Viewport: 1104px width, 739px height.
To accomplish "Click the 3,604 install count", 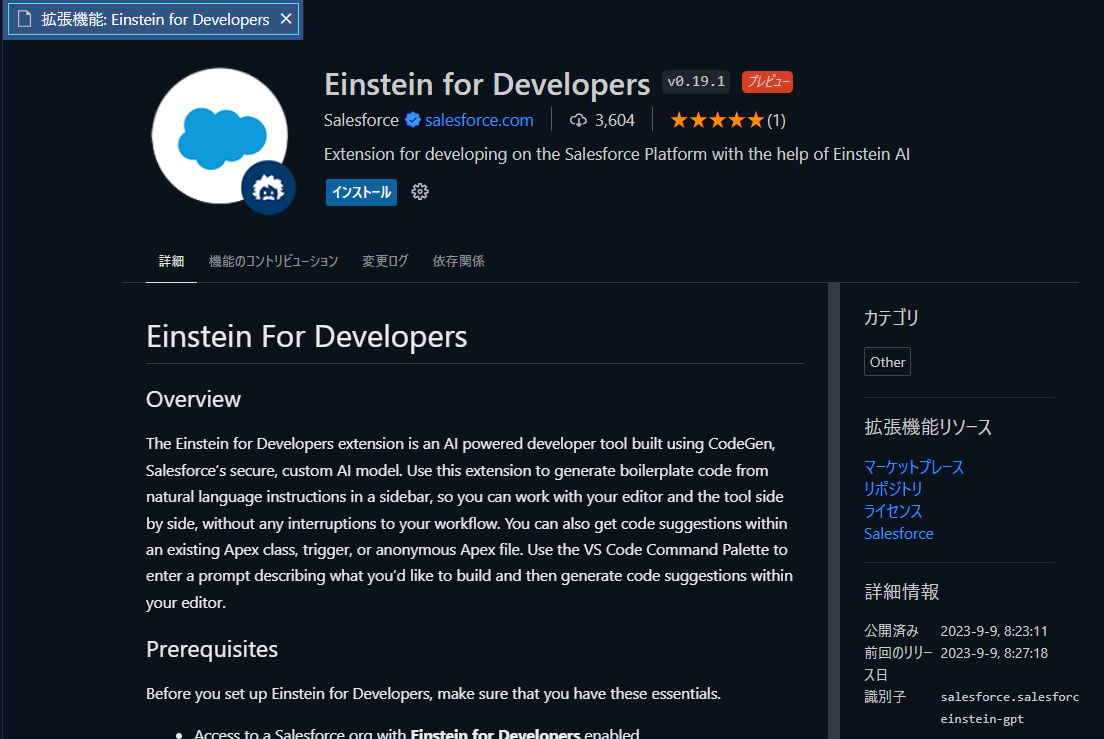I will [x=615, y=120].
